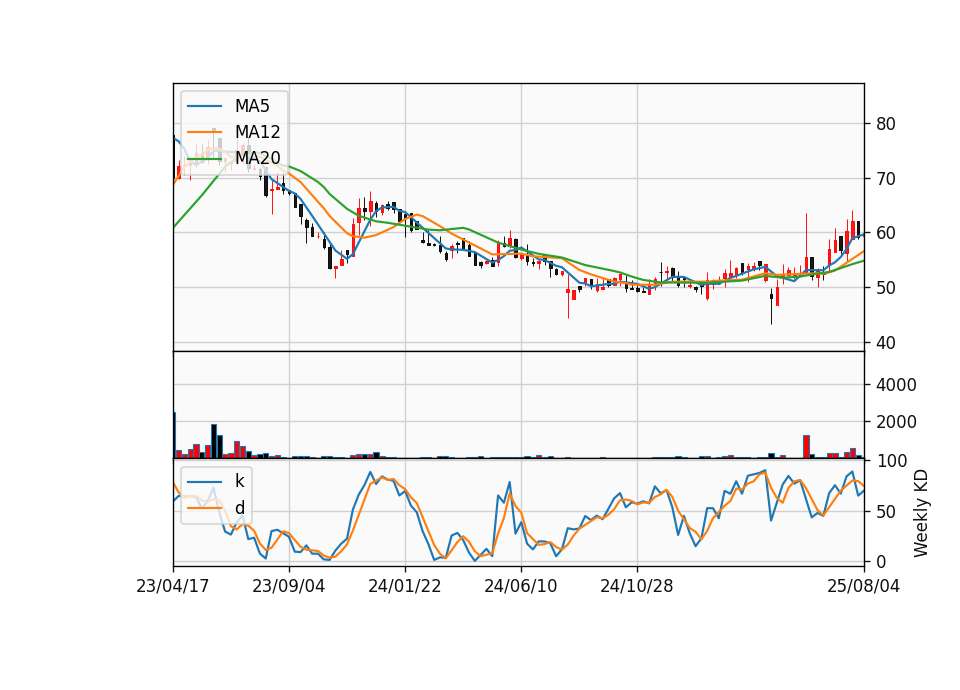Click the d legend entry
Image resolution: width=960 pixels, height=690 pixels.
(x=239, y=508)
